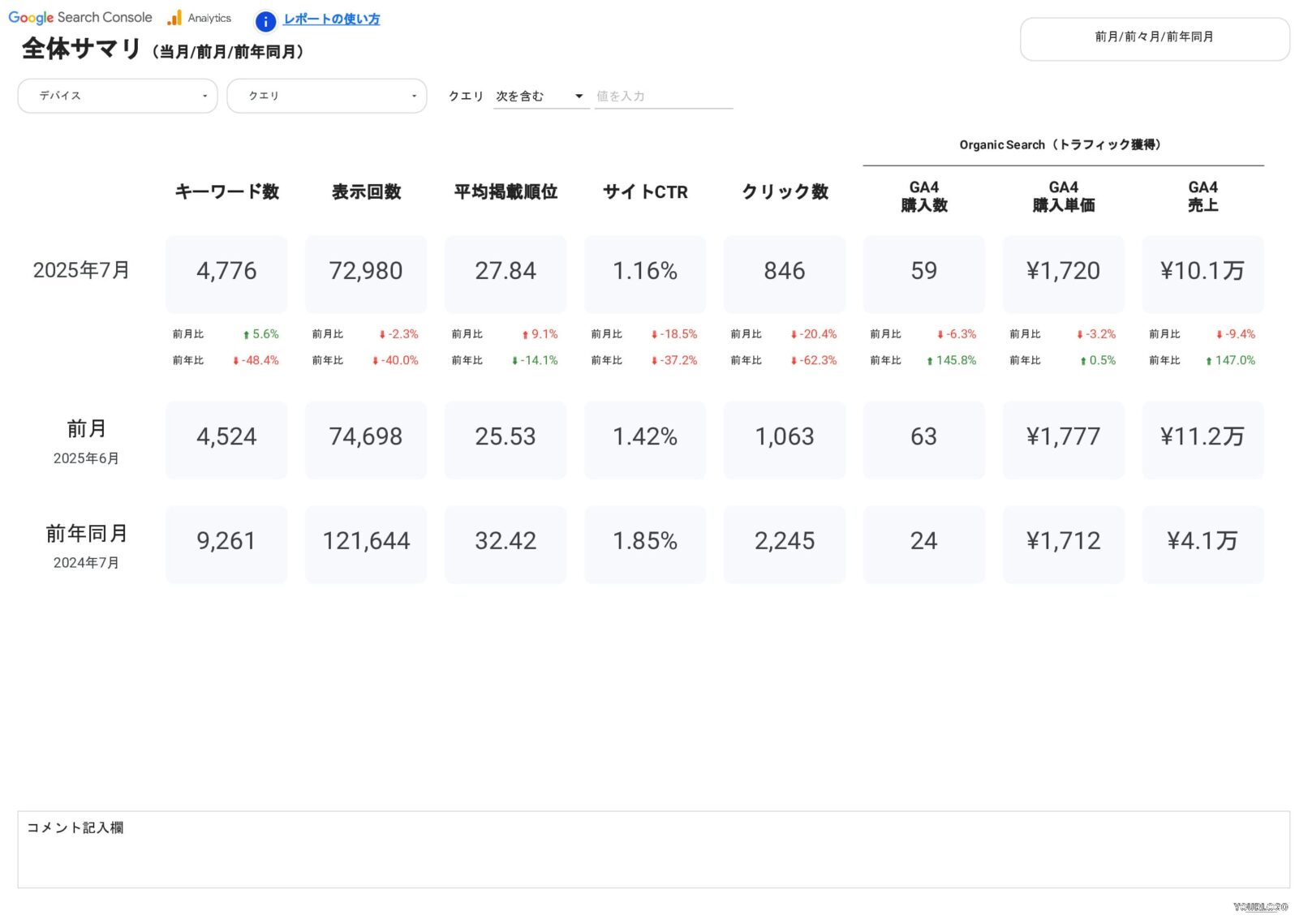Open the レポートの使い方 link
This screenshot has height=924, width=1308.
tap(331, 19)
